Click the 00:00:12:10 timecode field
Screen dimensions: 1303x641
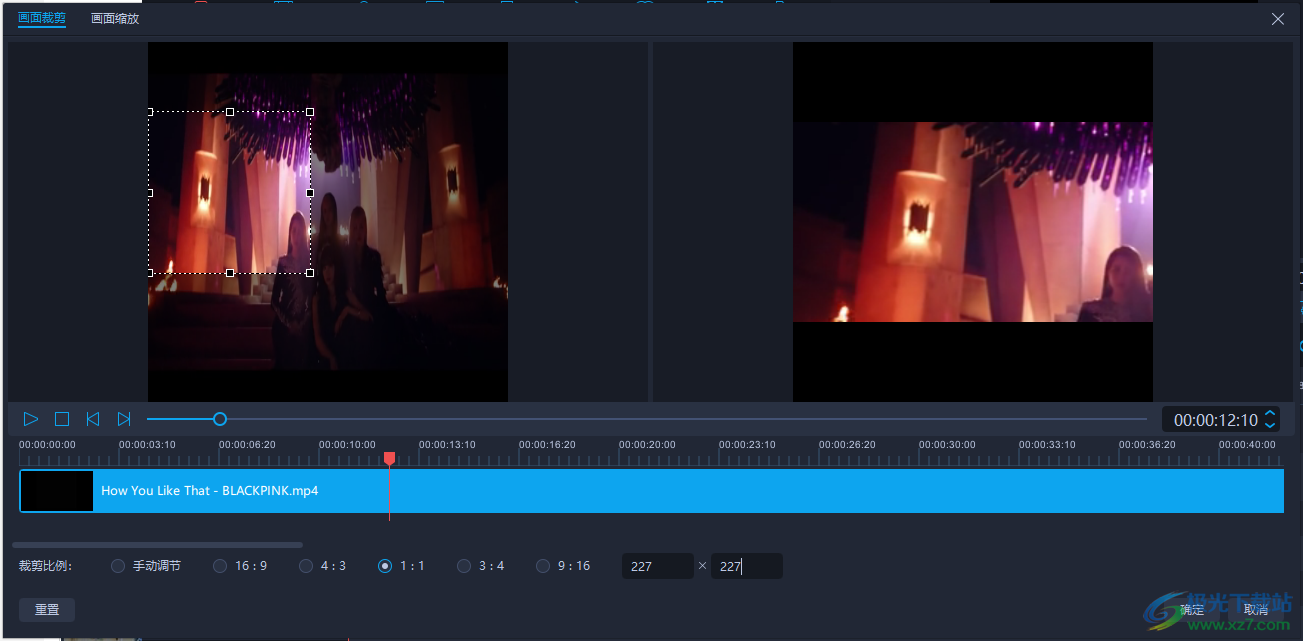coord(1215,420)
